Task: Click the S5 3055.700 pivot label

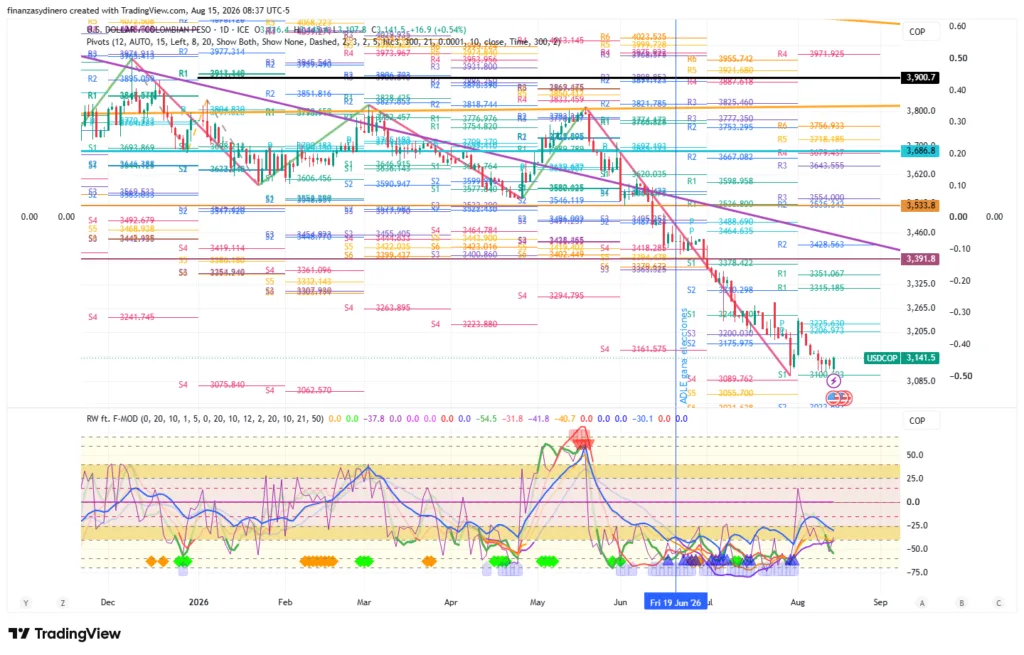Action: click(x=720, y=393)
